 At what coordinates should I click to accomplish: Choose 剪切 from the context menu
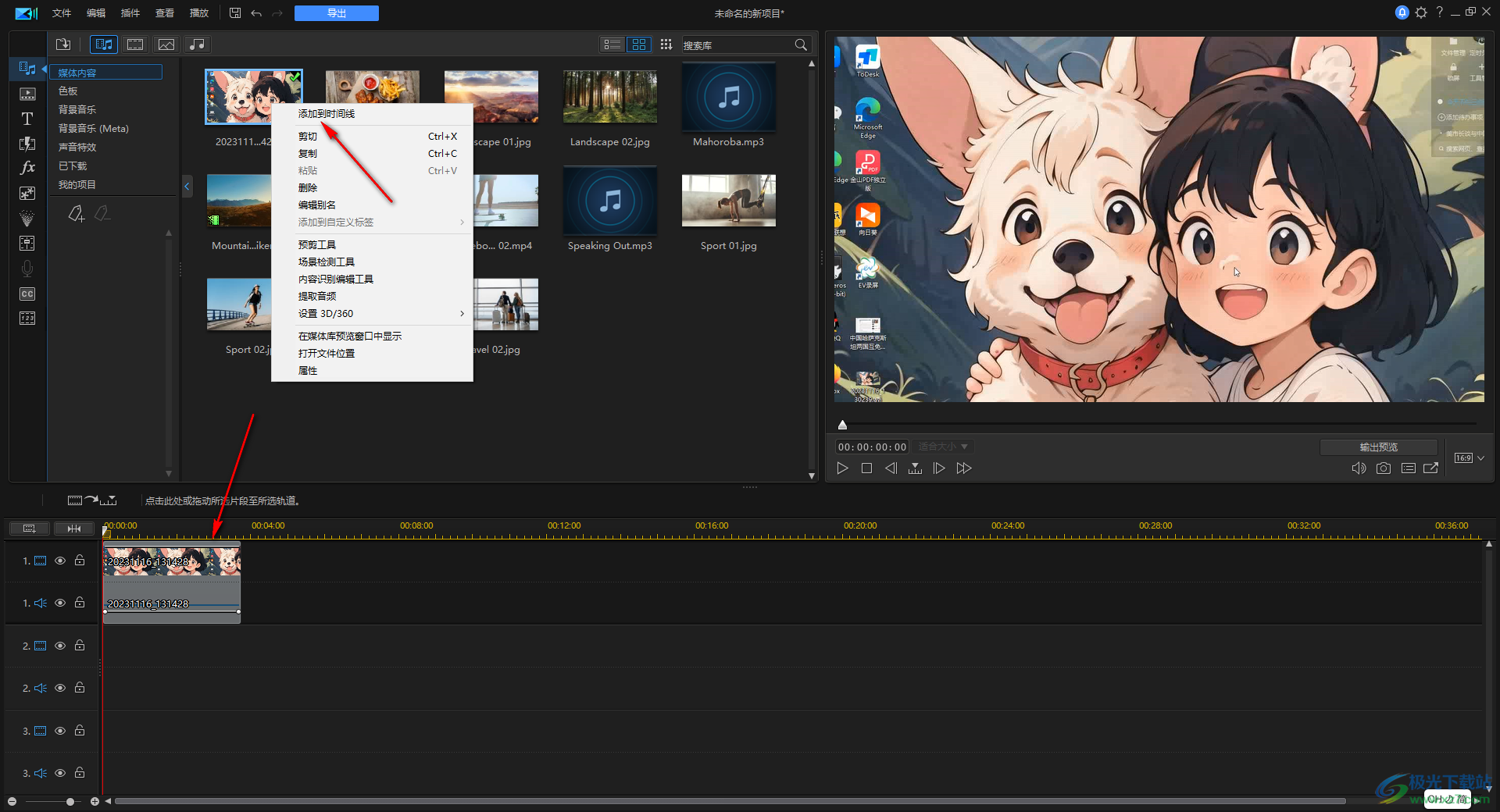tap(307, 137)
